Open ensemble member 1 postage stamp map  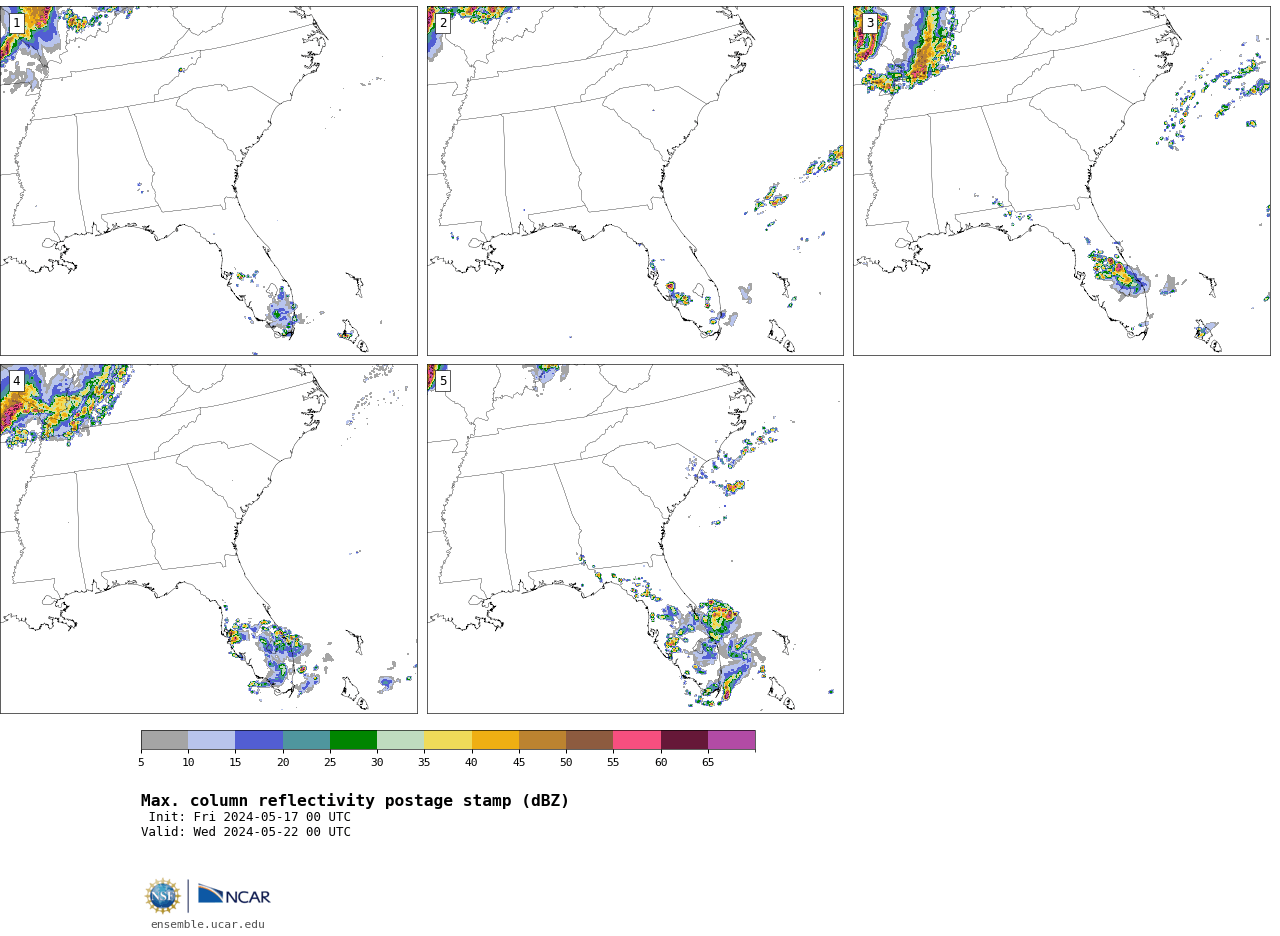[208, 181]
